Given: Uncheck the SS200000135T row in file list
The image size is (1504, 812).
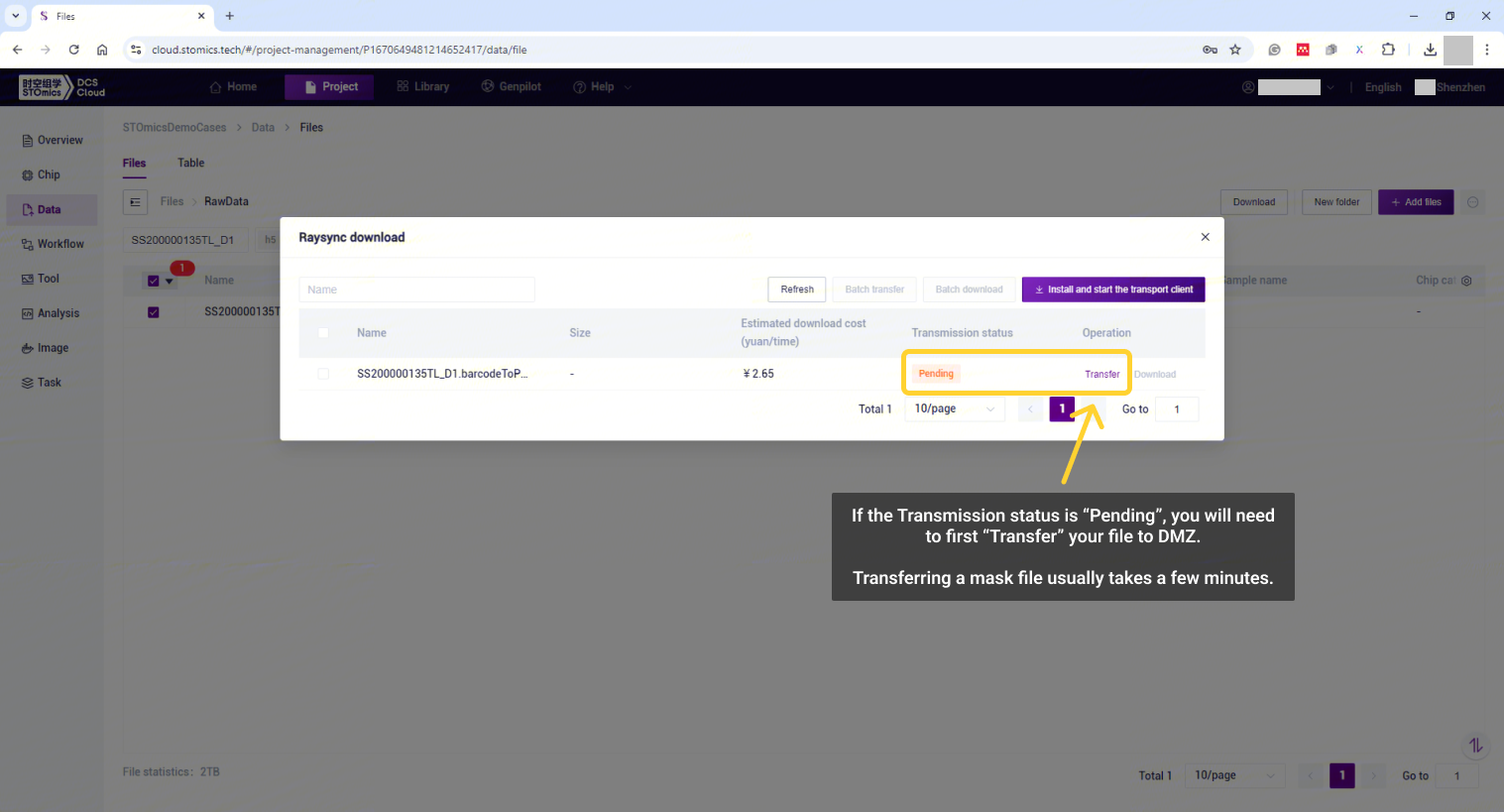Looking at the screenshot, I should tap(154, 312).
